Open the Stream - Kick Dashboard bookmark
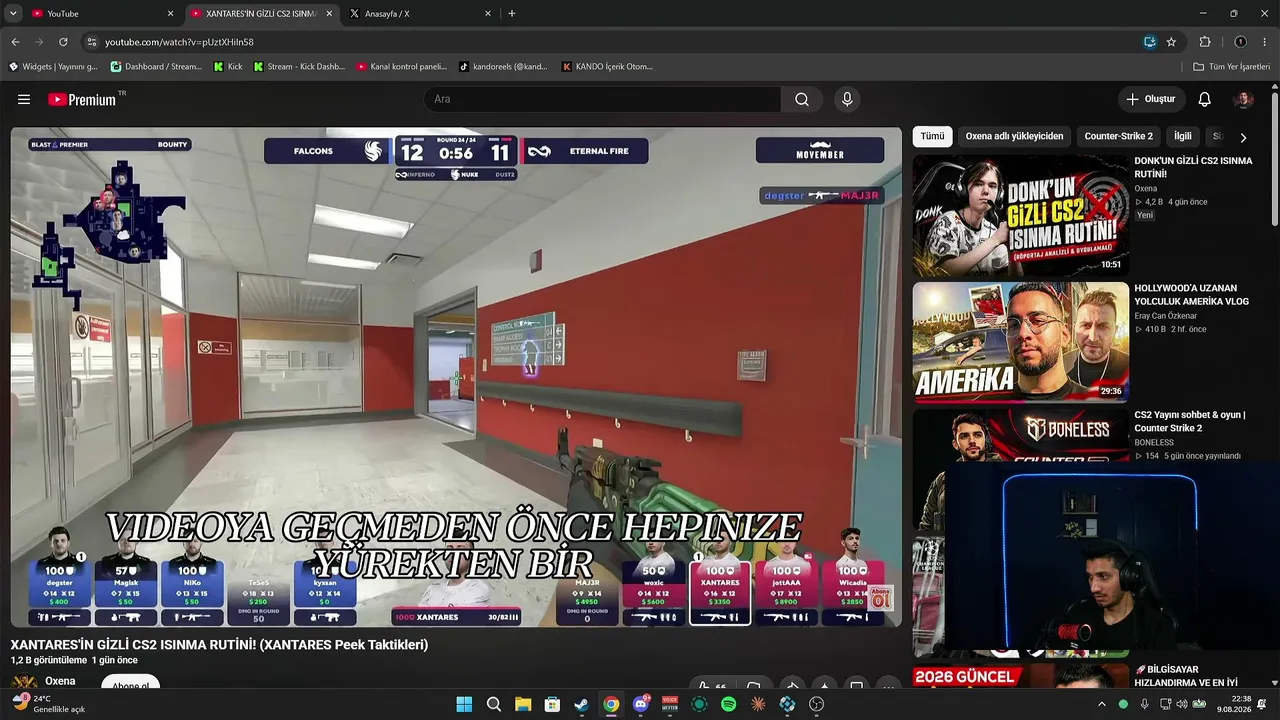This screenshot has width=1280, height=720. click(x=299, y=67)
